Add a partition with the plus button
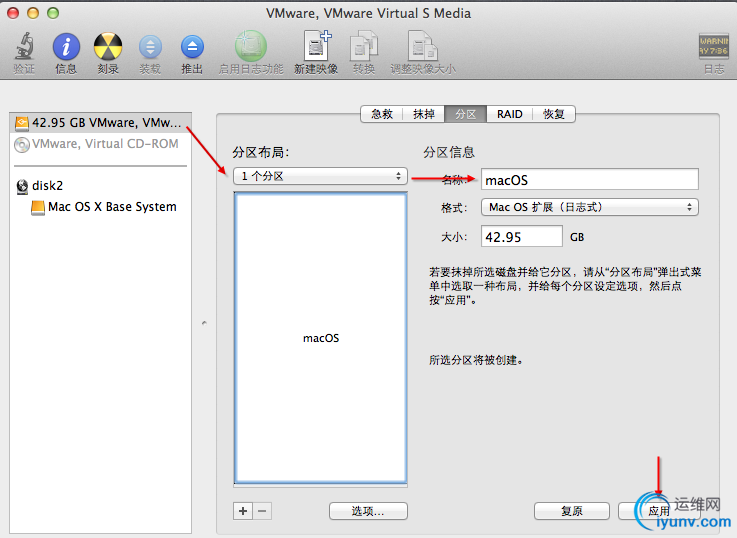The image size is (737, 538). 243,511
